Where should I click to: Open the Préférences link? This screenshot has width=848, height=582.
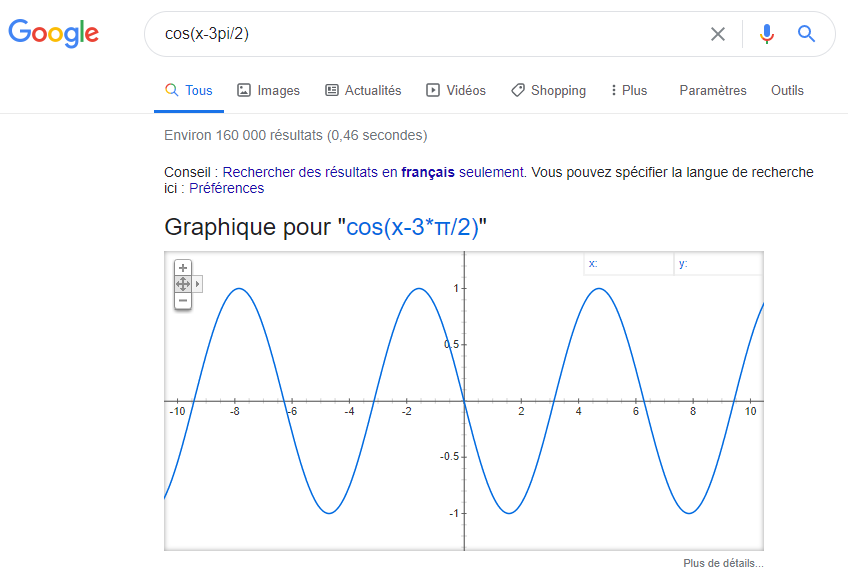click(227, 188)
